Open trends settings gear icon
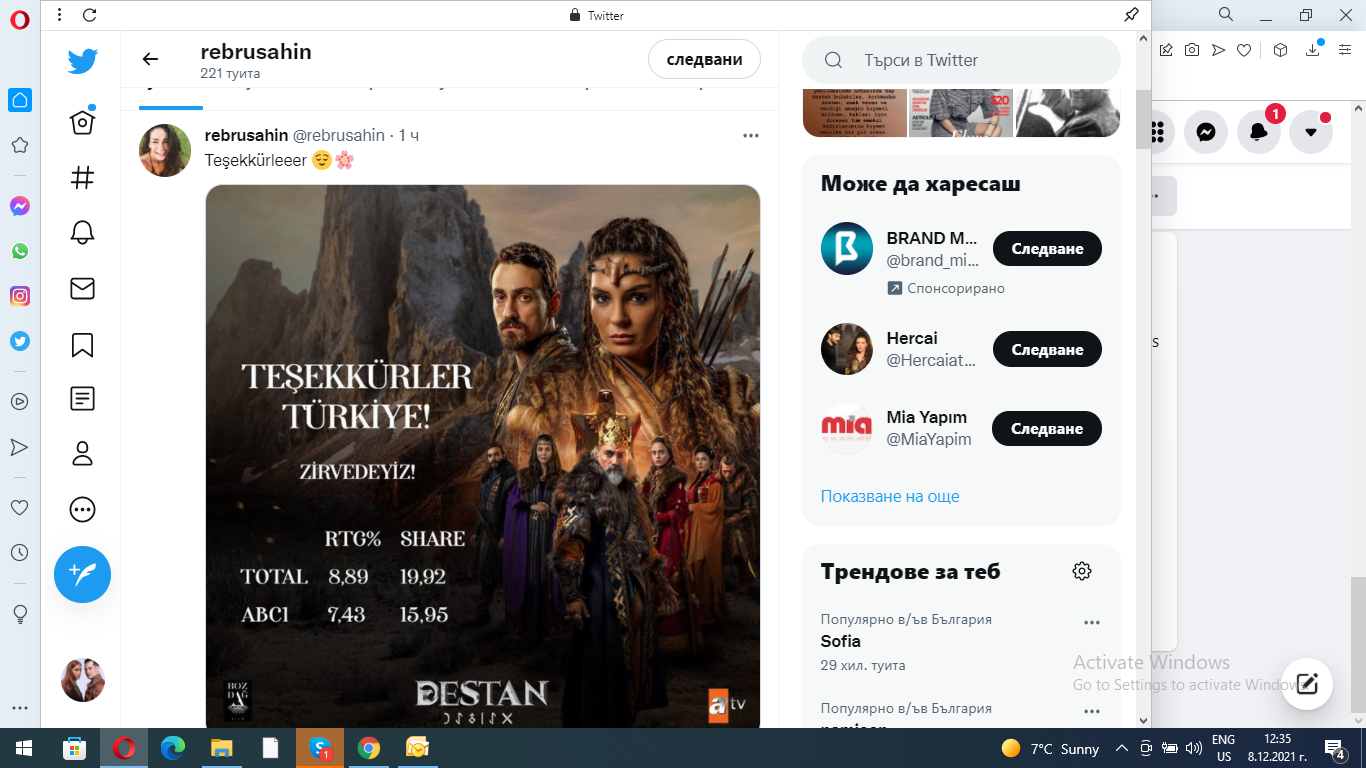Image resolution: width=1366 pixels, height=768 pixels. click(1081, 571)
